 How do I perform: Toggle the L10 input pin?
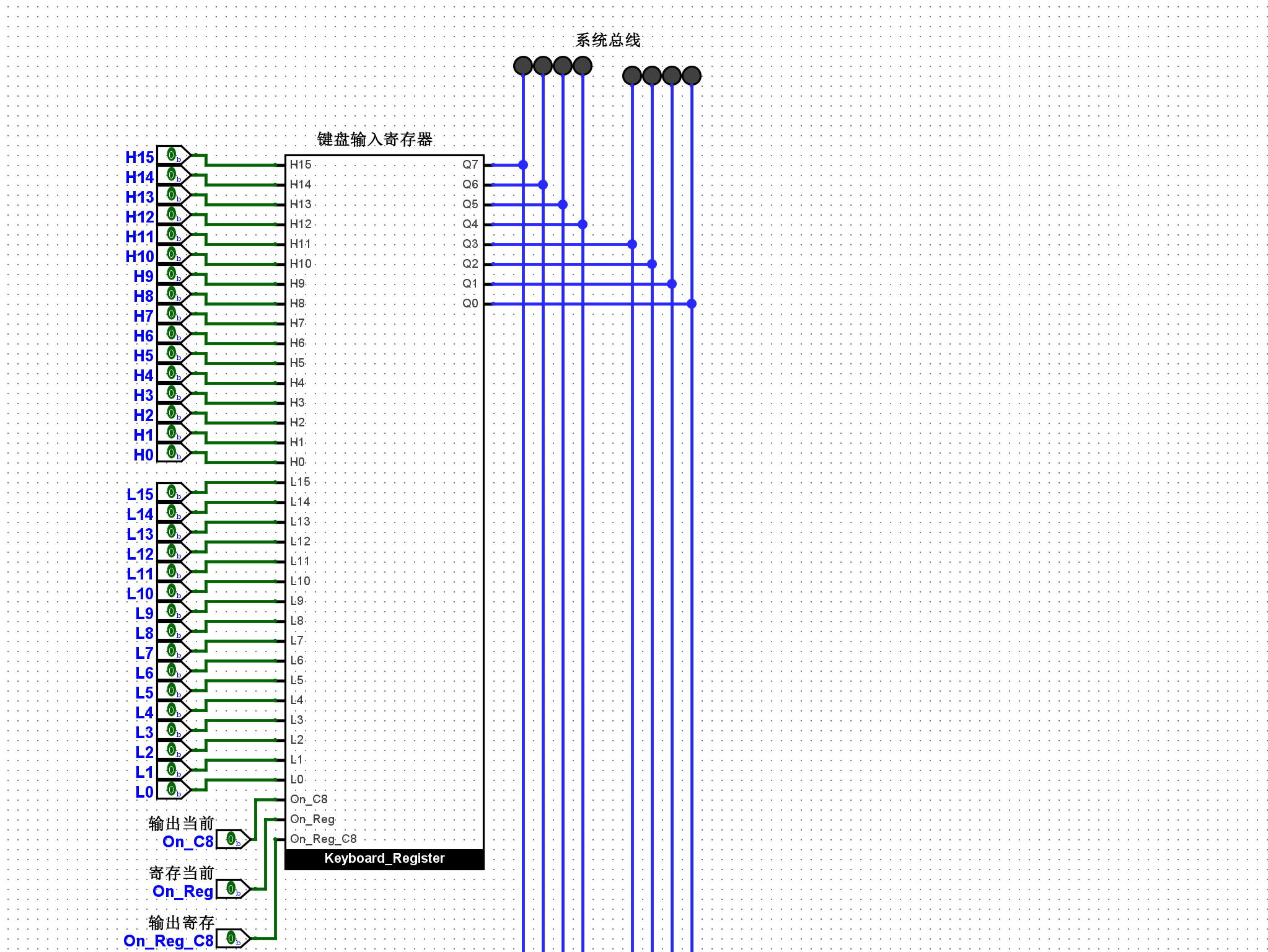pos(174,591)
